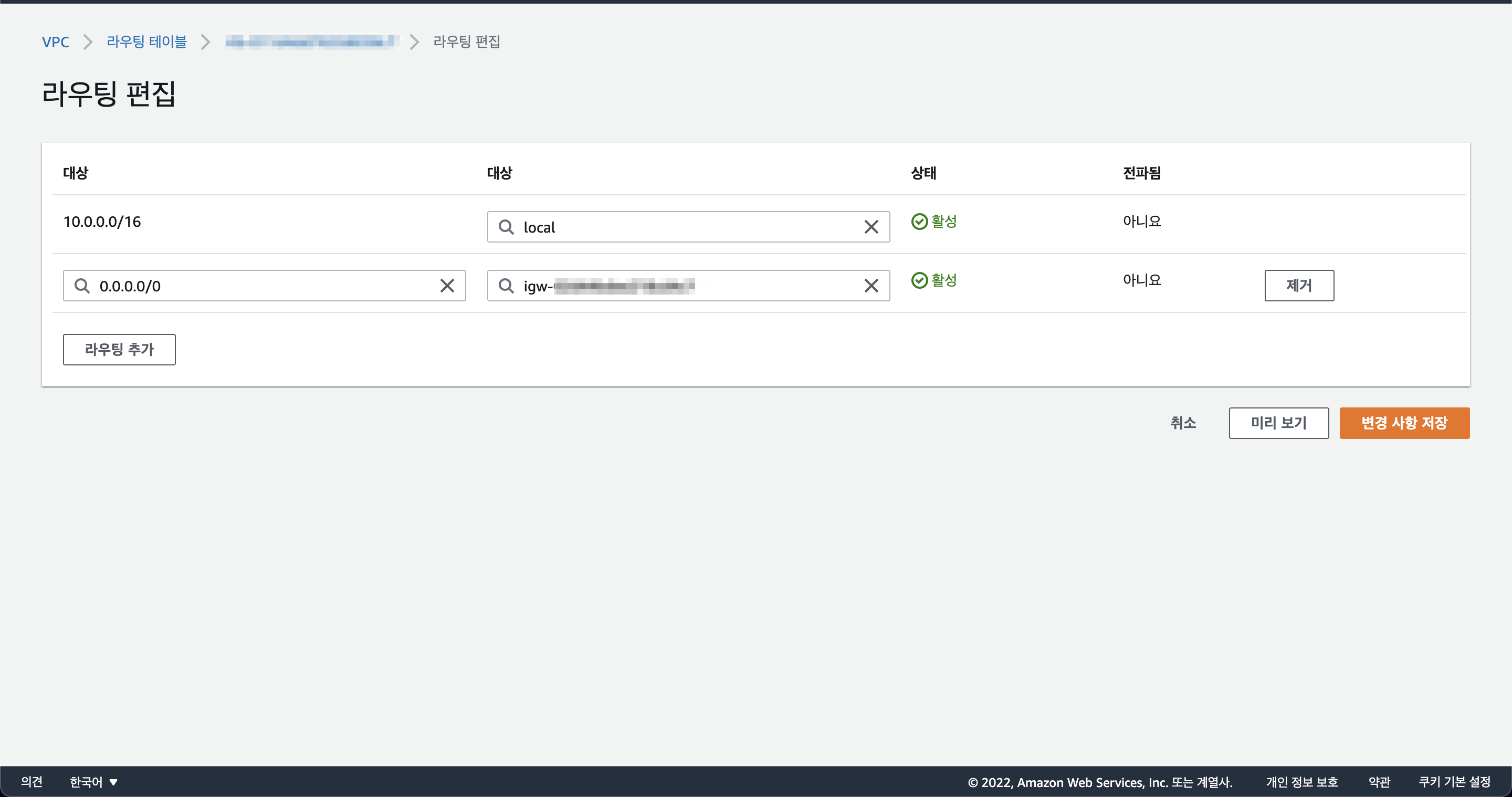
Task: Remove the 0.0.0.0/0 route with 제거
Action: click(x=1299, y=286)
